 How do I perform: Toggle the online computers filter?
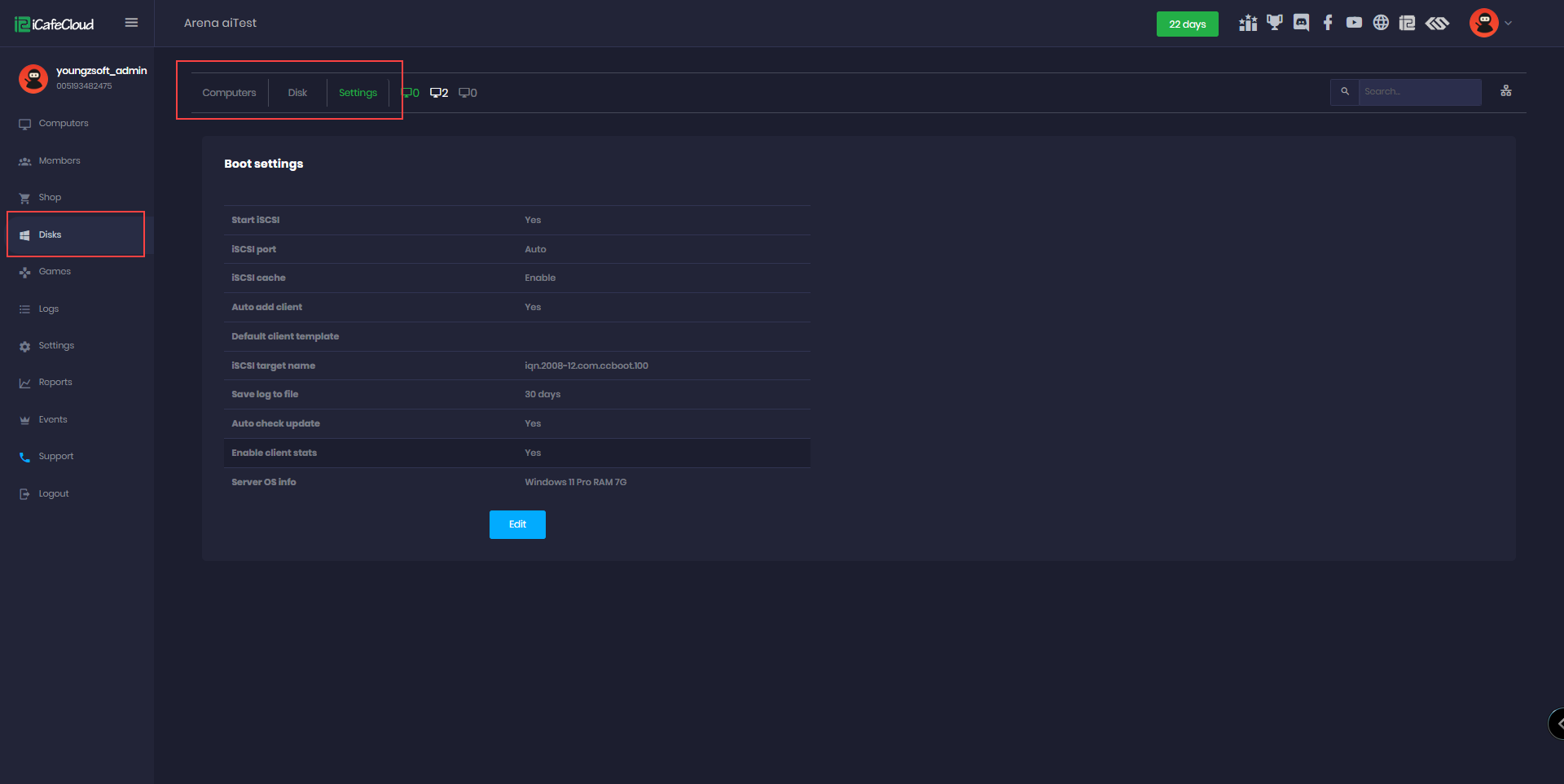[x=410, y=92]
